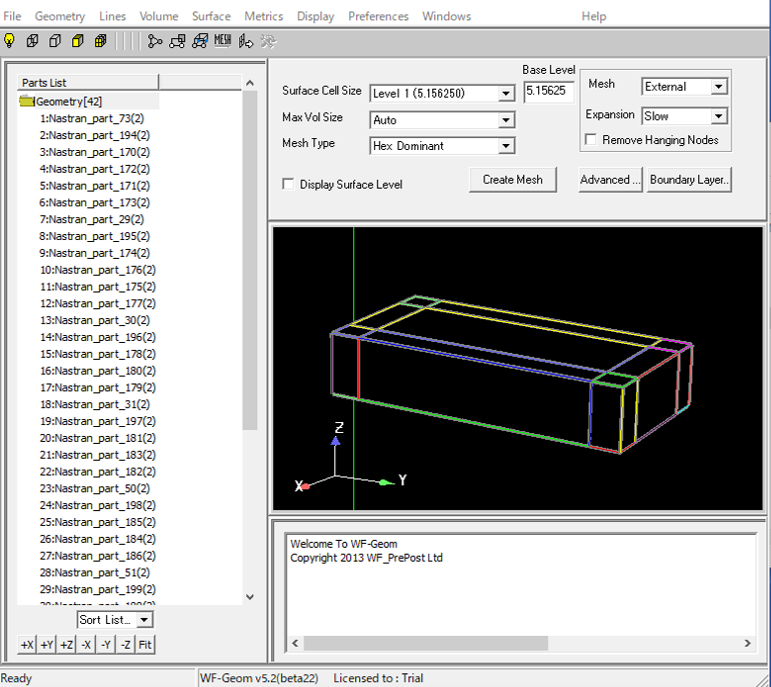Select part 28:Nastran_part_51(2)
Screen dimensions: 771x687
pos(95,572)
